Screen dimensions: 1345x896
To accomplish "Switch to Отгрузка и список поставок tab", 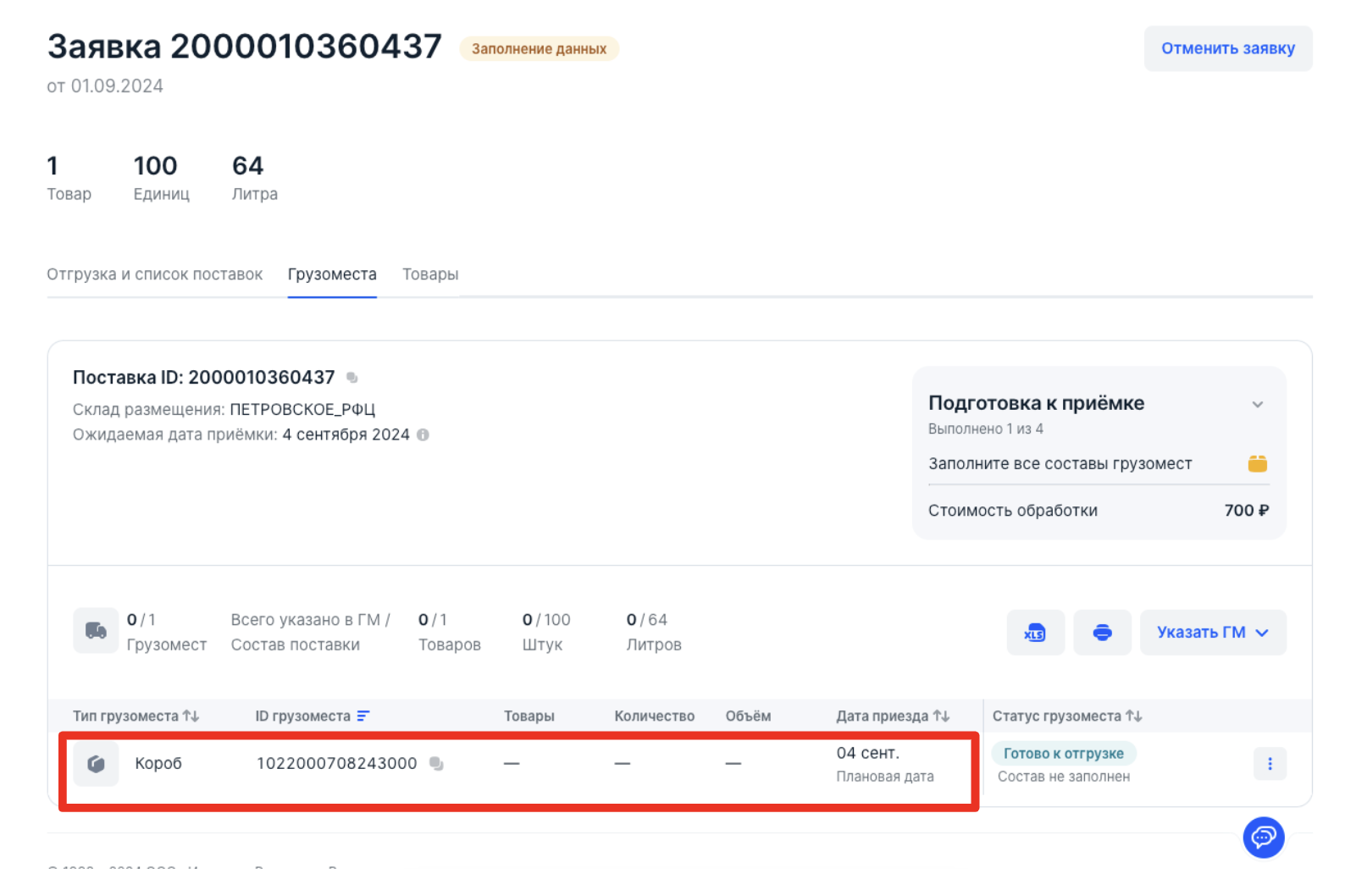I will click(155, 274).
